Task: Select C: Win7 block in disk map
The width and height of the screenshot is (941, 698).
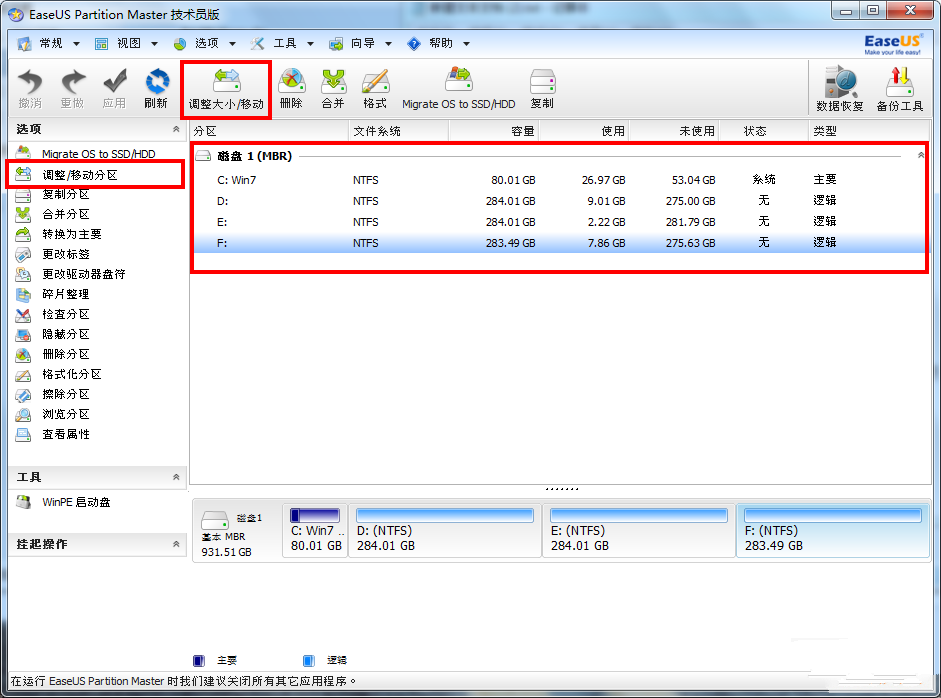Action: point(316,531)
